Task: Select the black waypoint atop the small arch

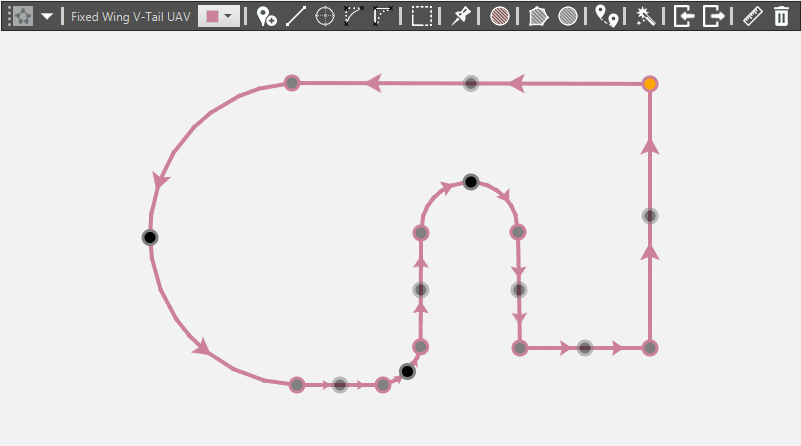Action: point(470,182)
